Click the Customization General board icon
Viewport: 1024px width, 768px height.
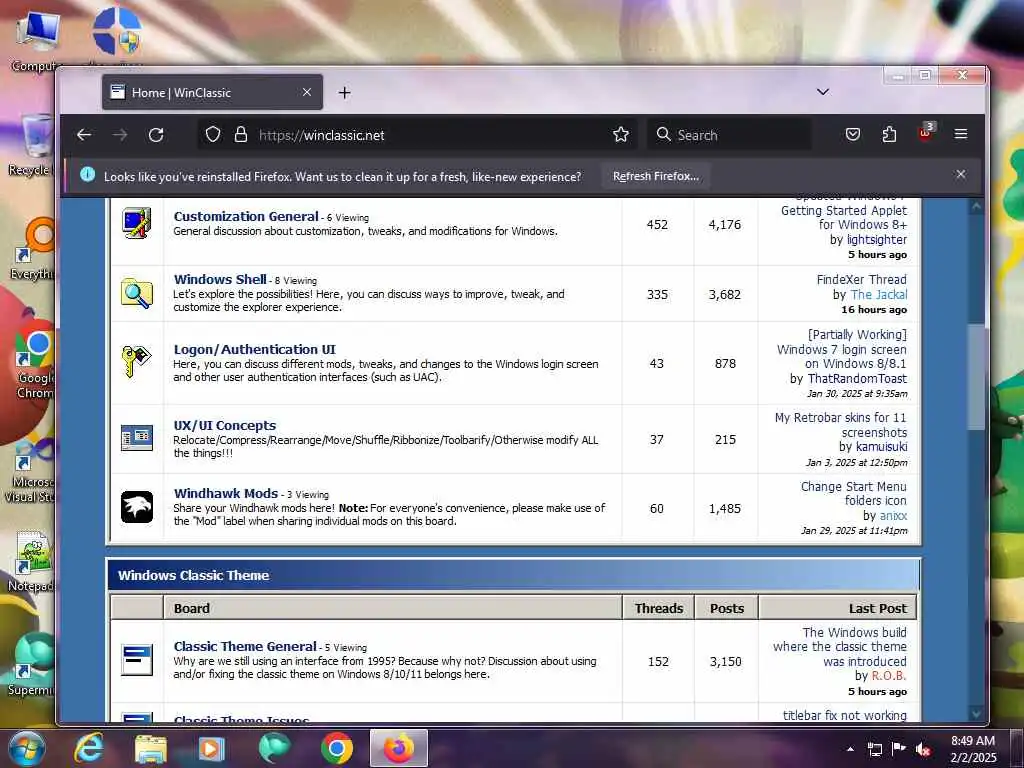(x=136, y=223)
